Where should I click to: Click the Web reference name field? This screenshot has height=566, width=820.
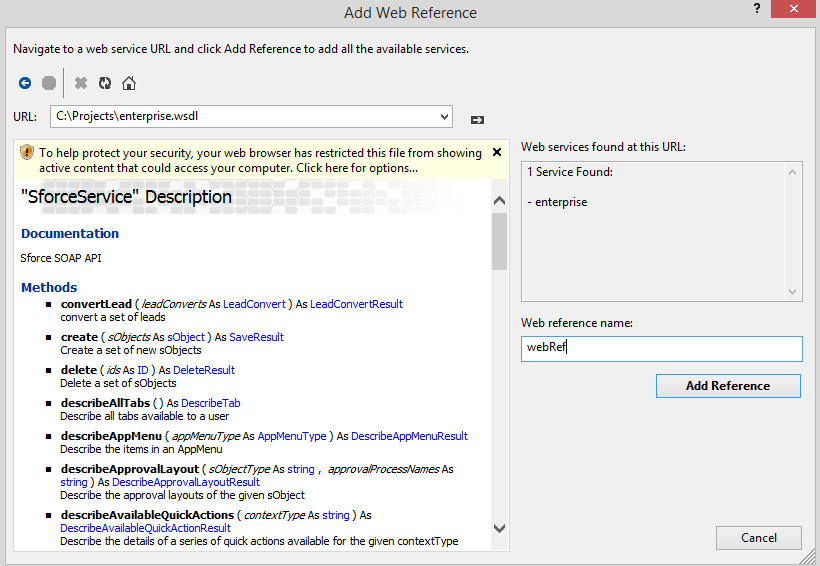[x=661, y=348]
